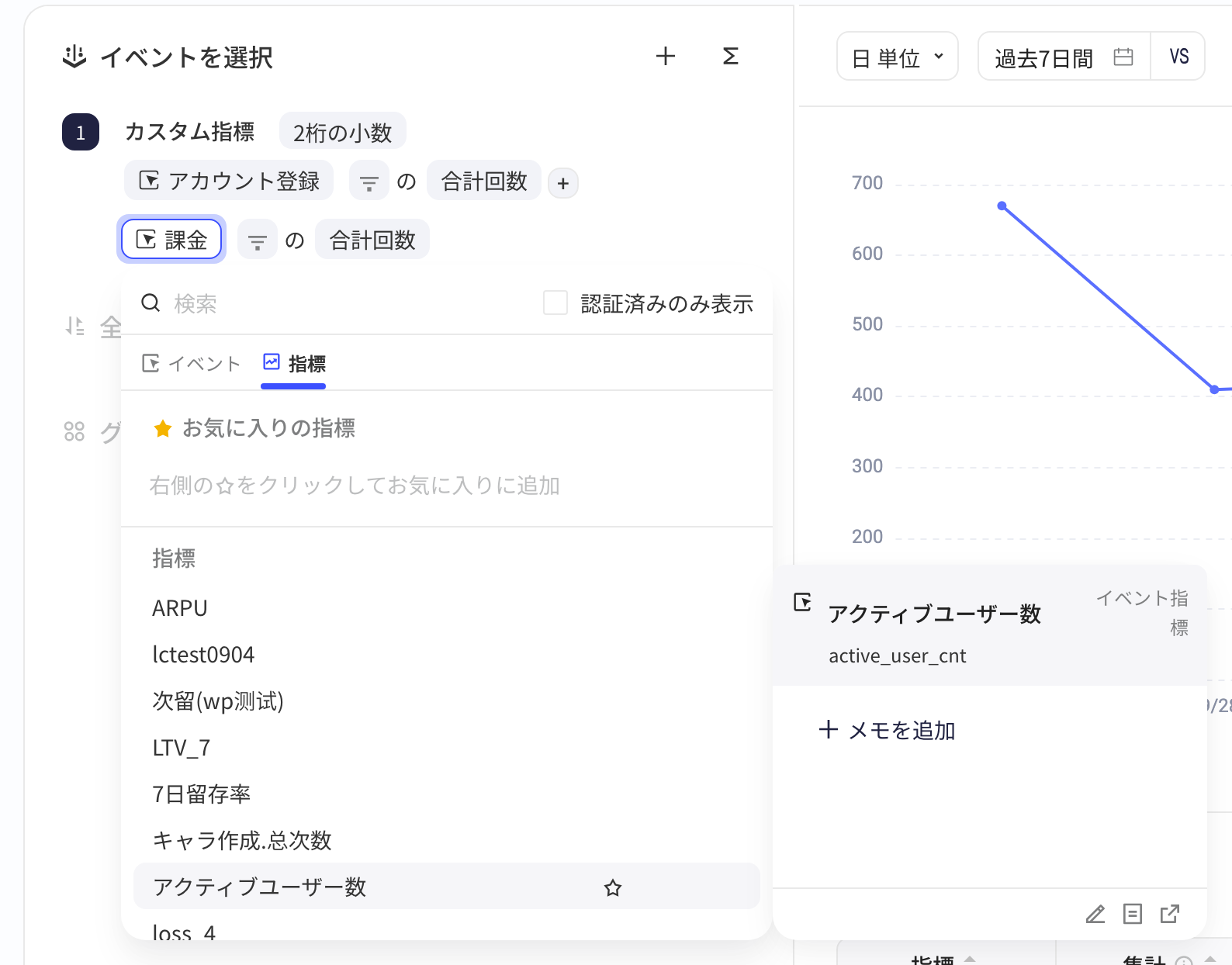Screen dimensions: 1232x965
Task: Switch to 指標 tab
Action: click(x=294, y=364)
